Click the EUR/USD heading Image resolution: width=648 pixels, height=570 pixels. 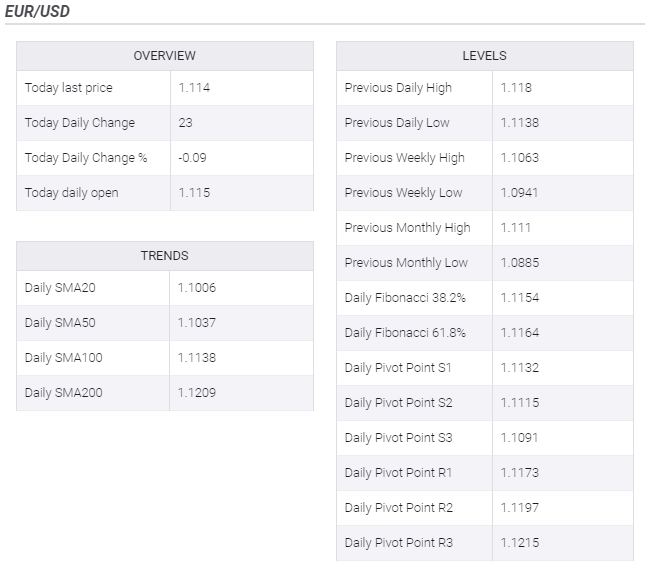tap(37, 12)
